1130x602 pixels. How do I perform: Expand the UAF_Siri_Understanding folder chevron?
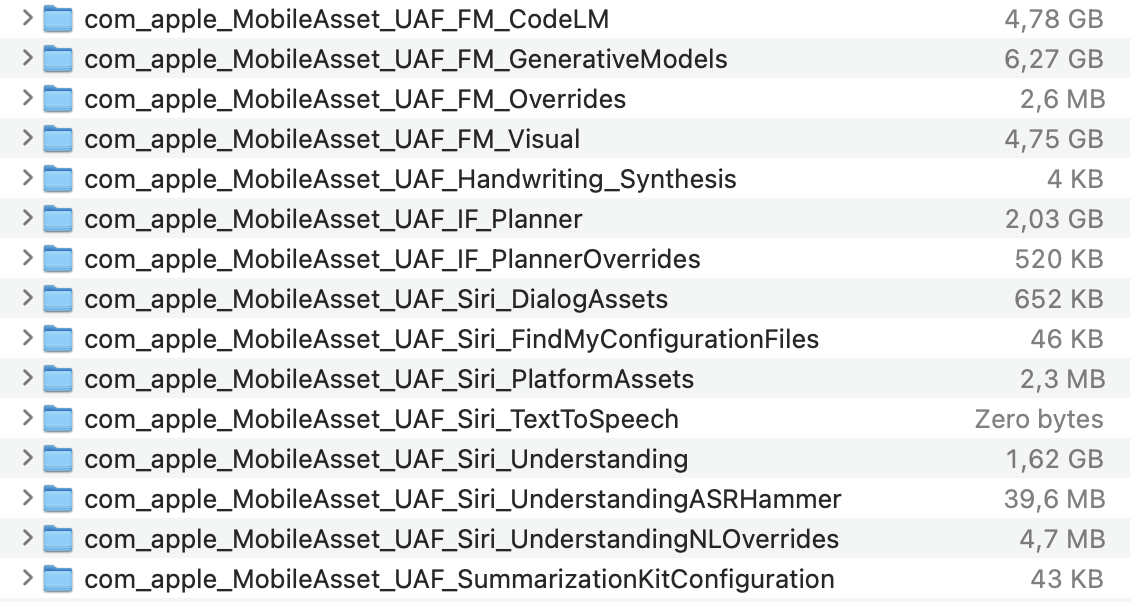tap(27, 459)
